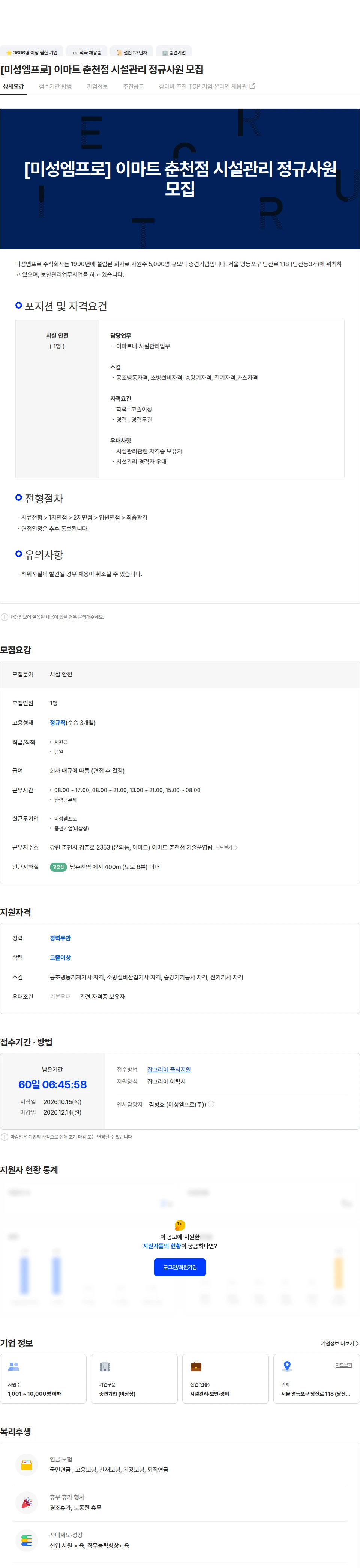Image resolution: width=360 pixels, height=1568 pixels.
Task: Click the 시설 안전 position cell
Action: click(x=57, y=399)
